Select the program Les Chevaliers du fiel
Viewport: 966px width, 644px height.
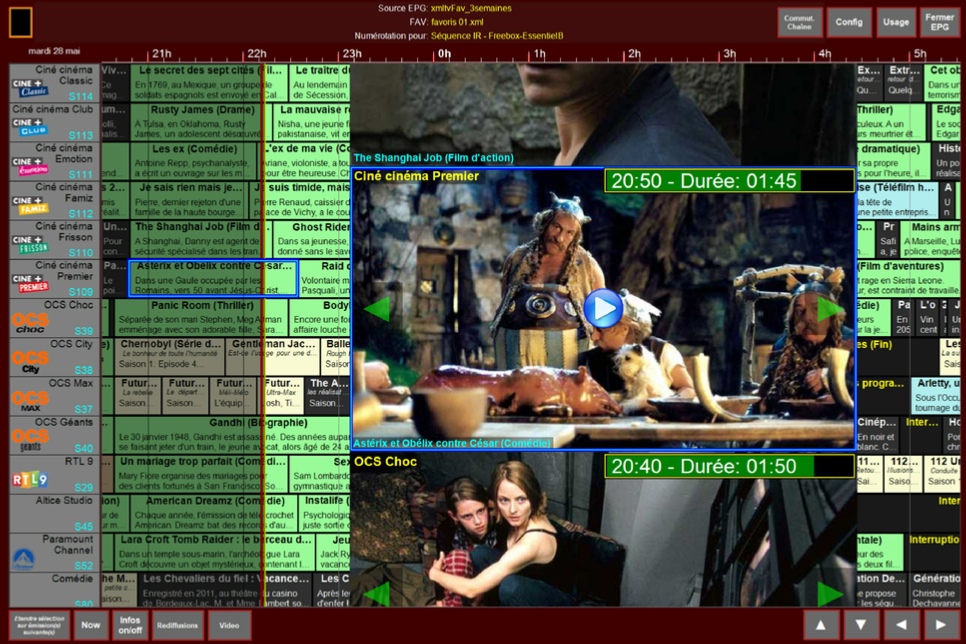click(225, 590)
